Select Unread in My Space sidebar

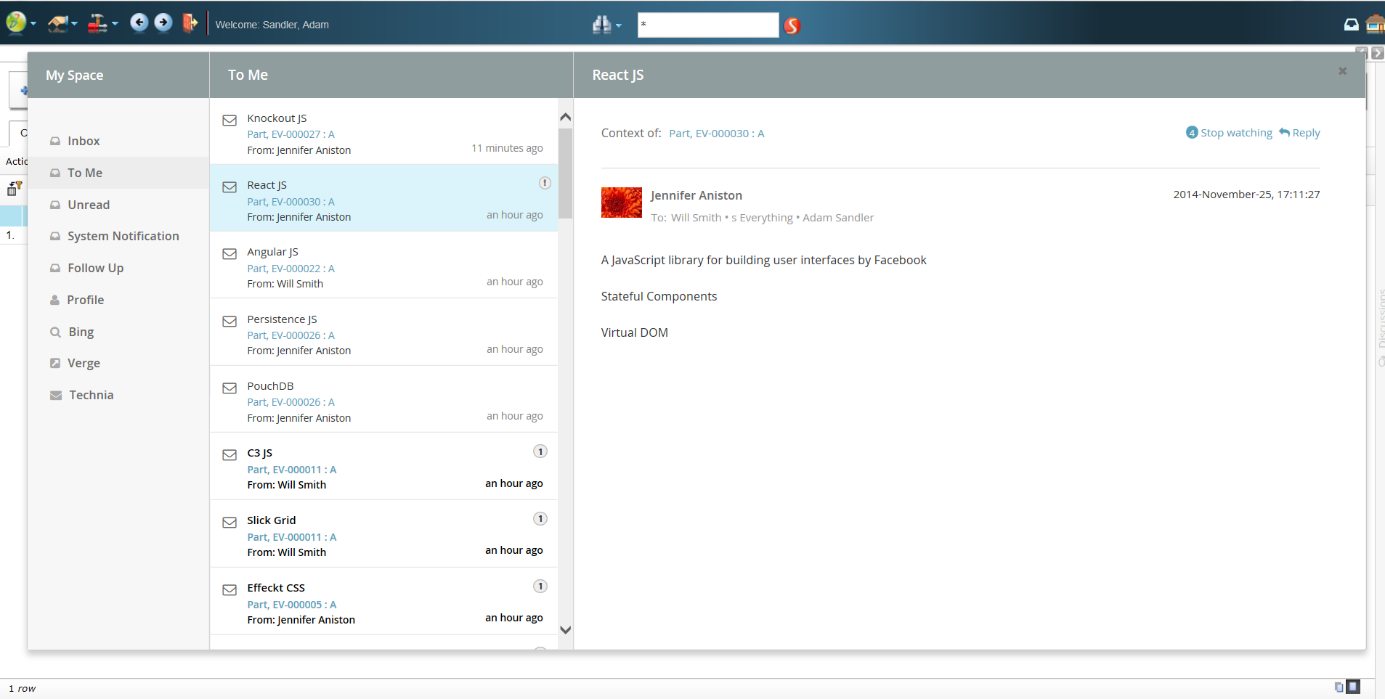pos(88,205)
